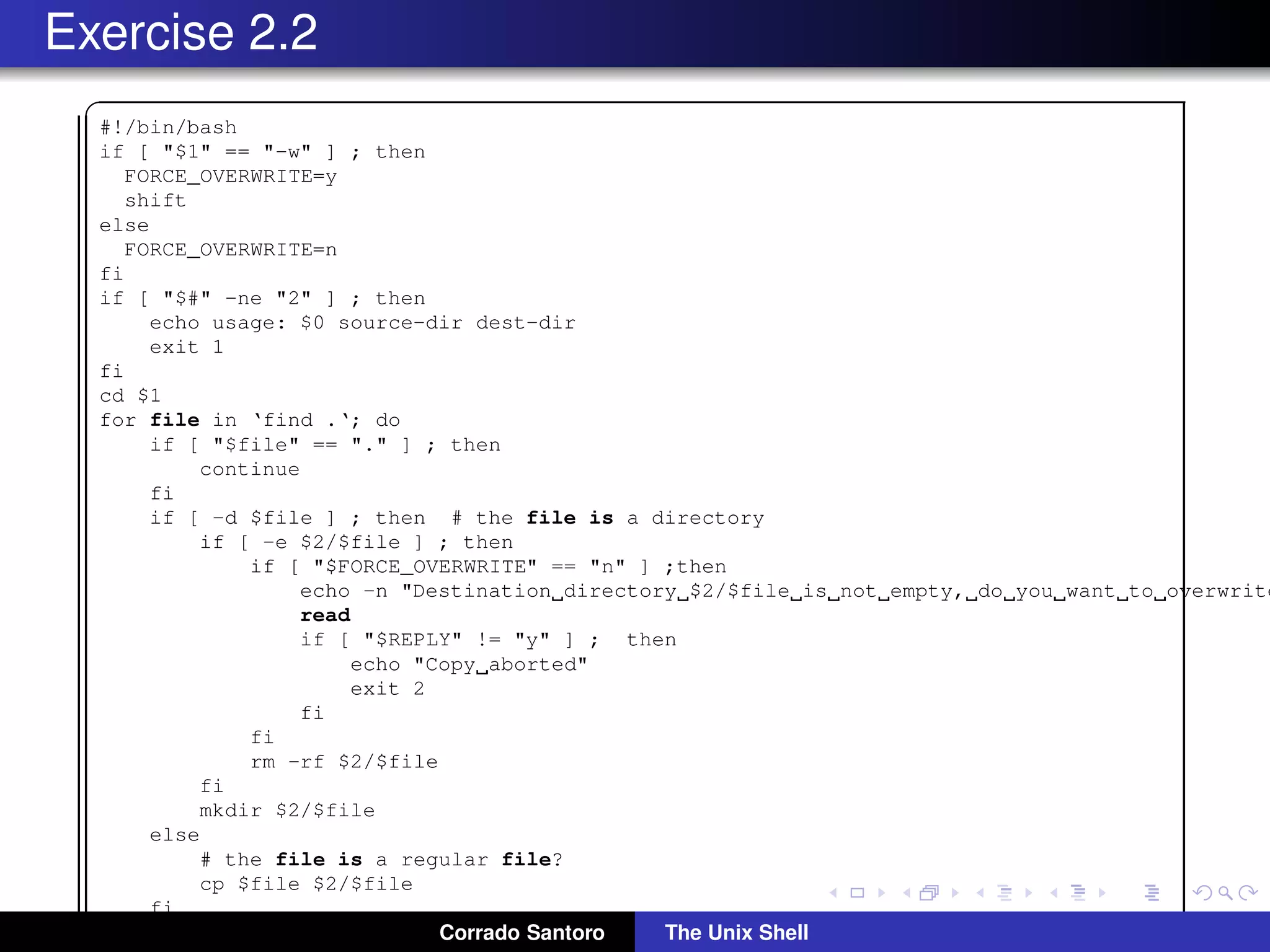This screenshot has height=952, width=1270.
Task: Click the go-forward curved arrow icon
Action: coord(1248,893)
